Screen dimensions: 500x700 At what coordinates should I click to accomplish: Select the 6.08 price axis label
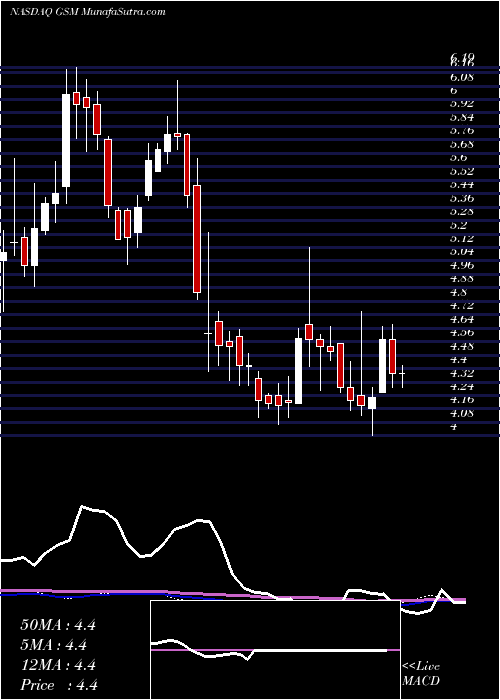coord(462,77)
